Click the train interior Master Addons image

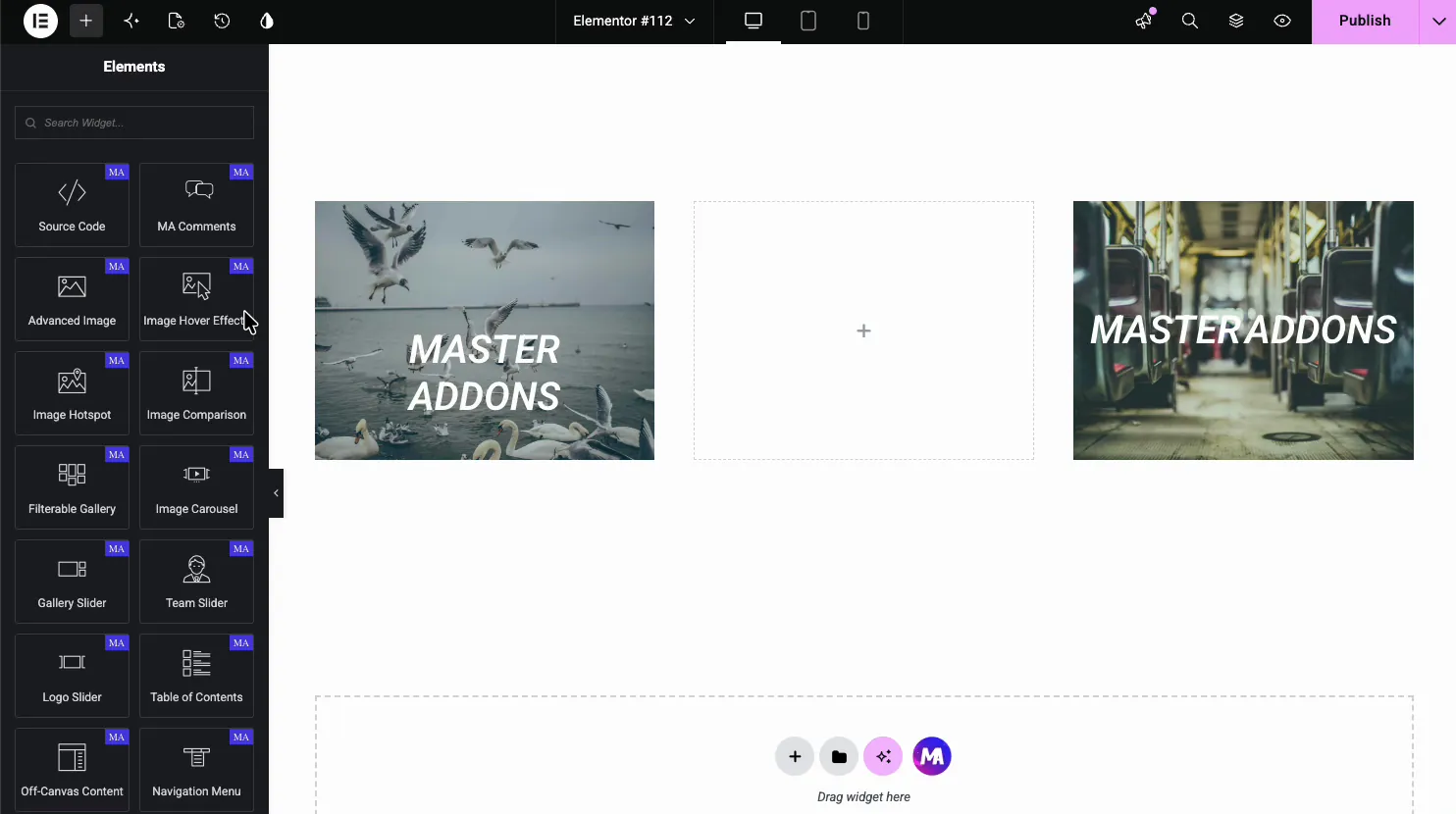1243,331
